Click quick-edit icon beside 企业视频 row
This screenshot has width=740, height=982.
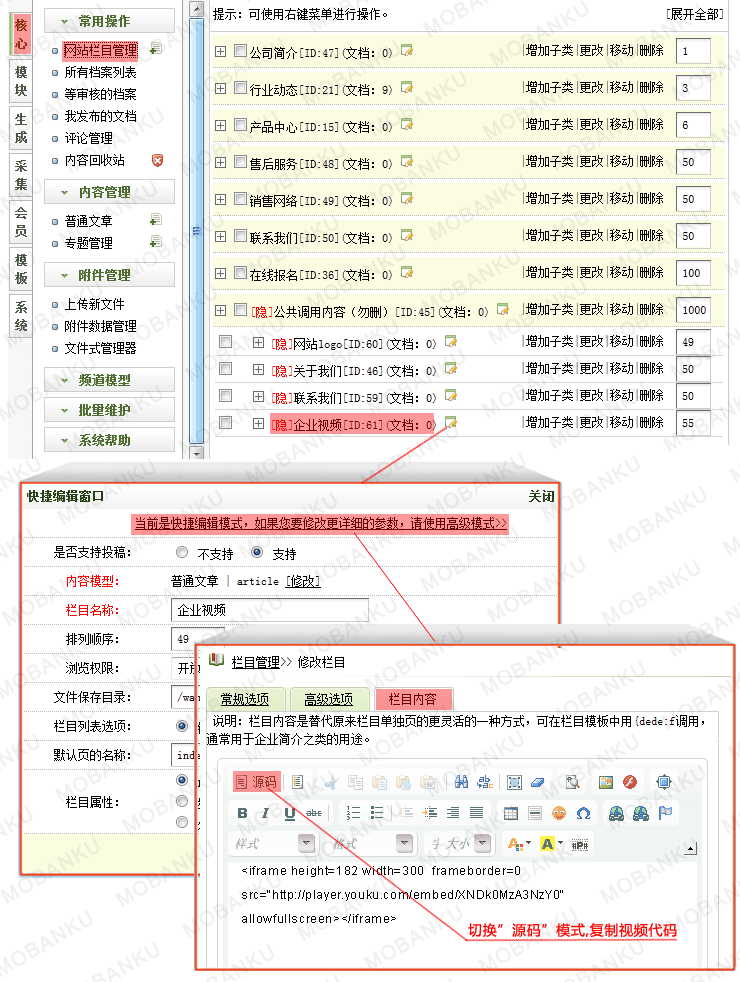(451, 423)
